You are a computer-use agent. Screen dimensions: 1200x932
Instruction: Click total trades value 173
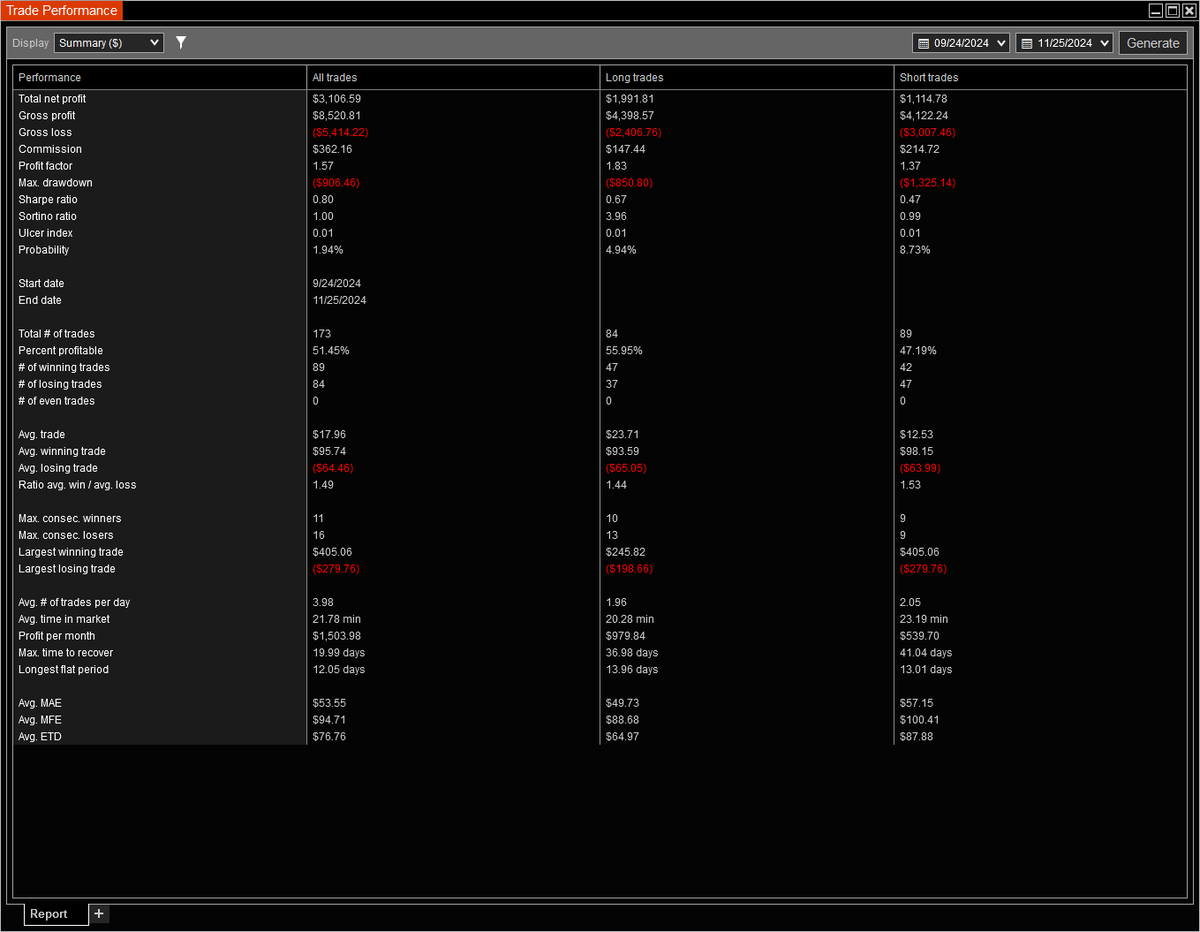[321, 334]
